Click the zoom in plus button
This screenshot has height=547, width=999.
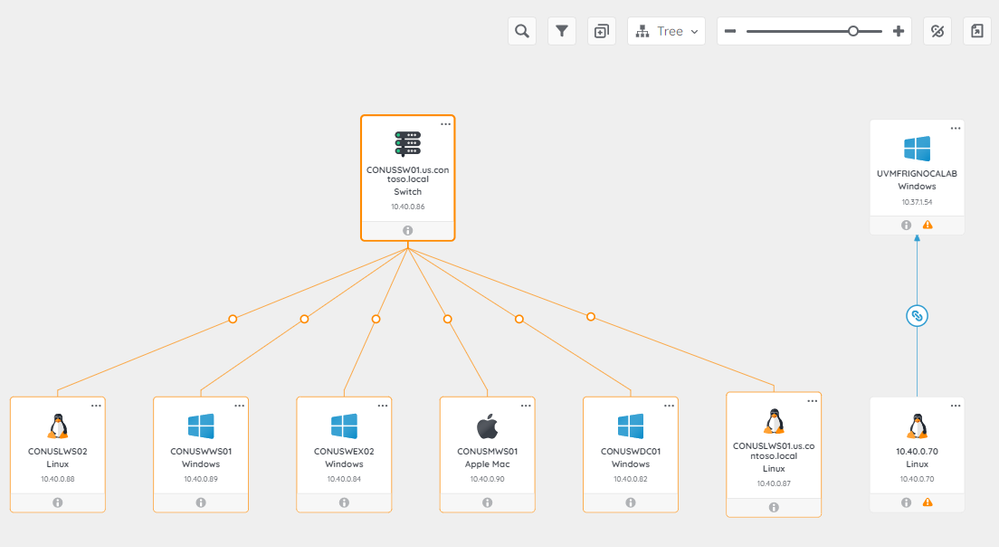(898, 31)
